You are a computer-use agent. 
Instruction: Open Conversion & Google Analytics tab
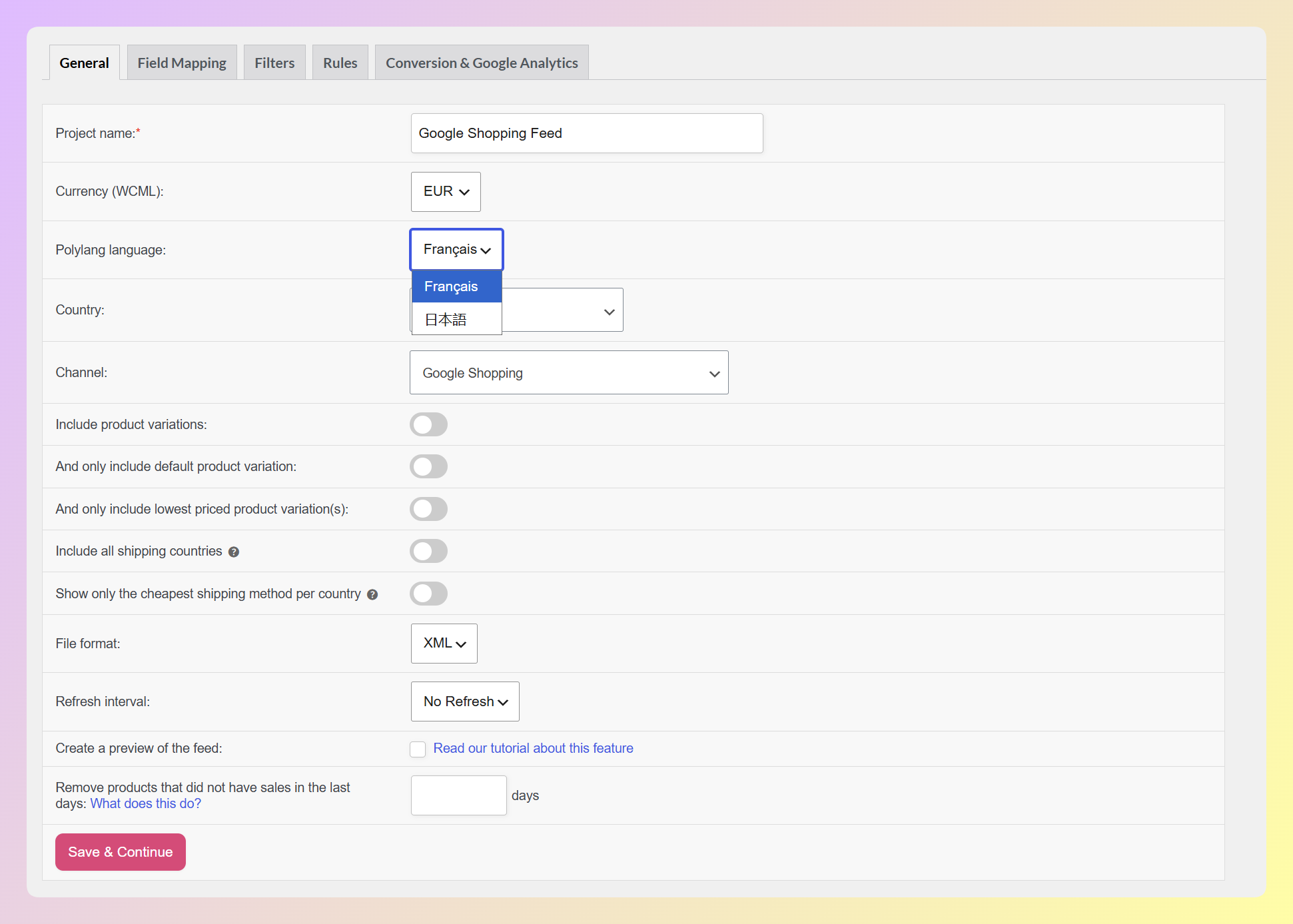coord(482,63)
